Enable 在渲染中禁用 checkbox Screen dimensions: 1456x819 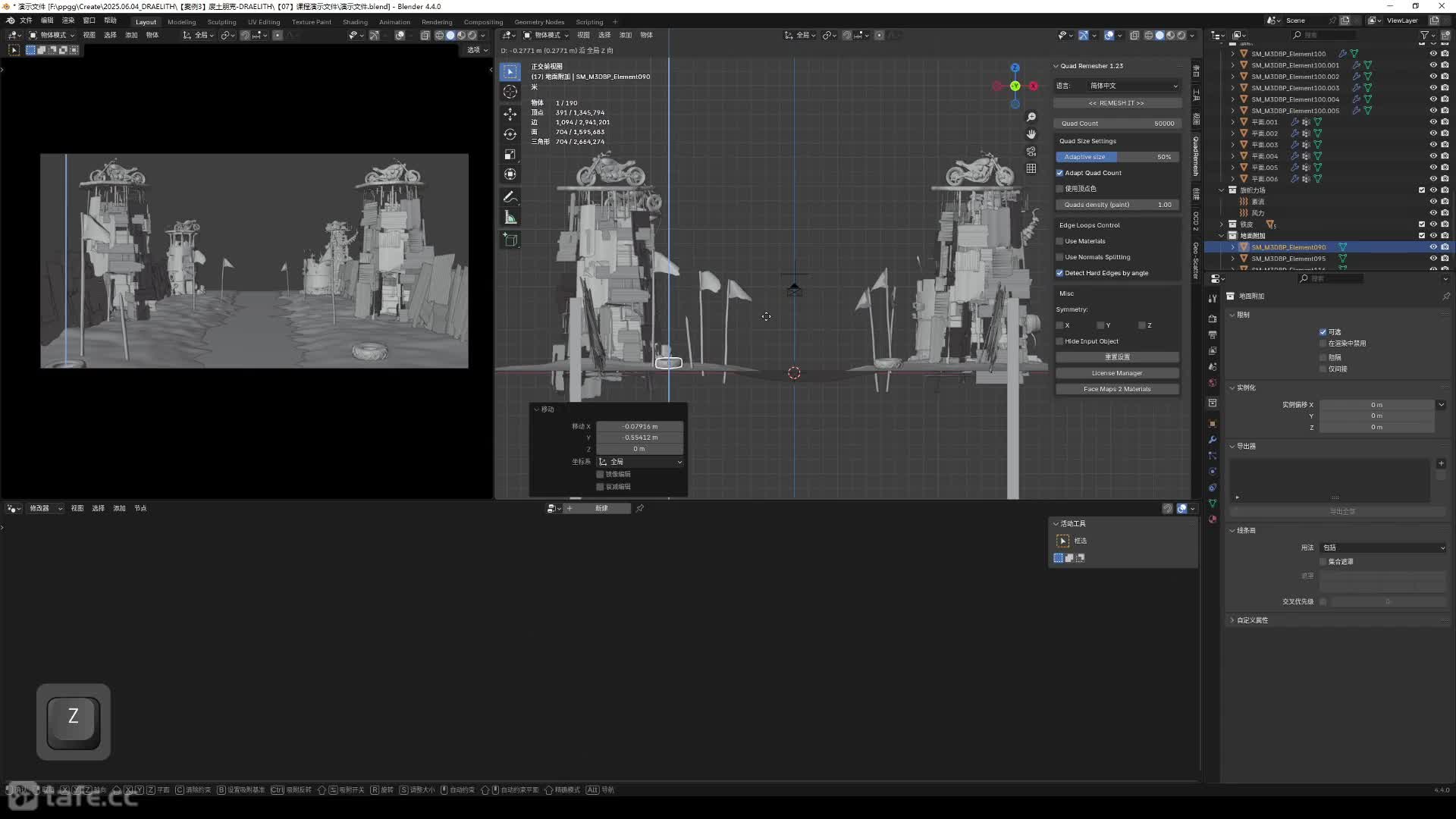(1323, 344)
